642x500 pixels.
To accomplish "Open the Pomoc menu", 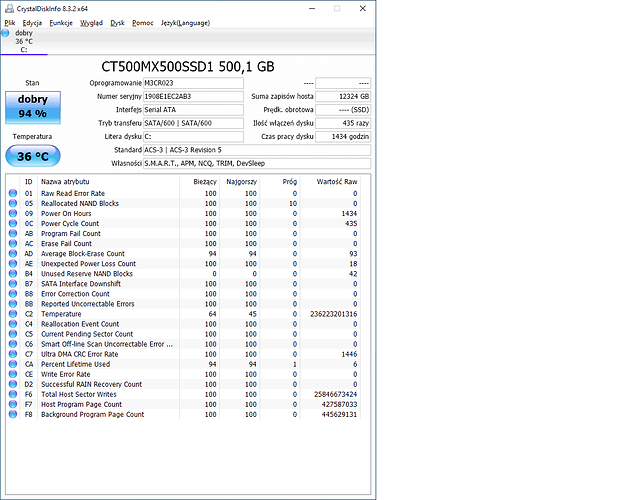I will (142, 23).
